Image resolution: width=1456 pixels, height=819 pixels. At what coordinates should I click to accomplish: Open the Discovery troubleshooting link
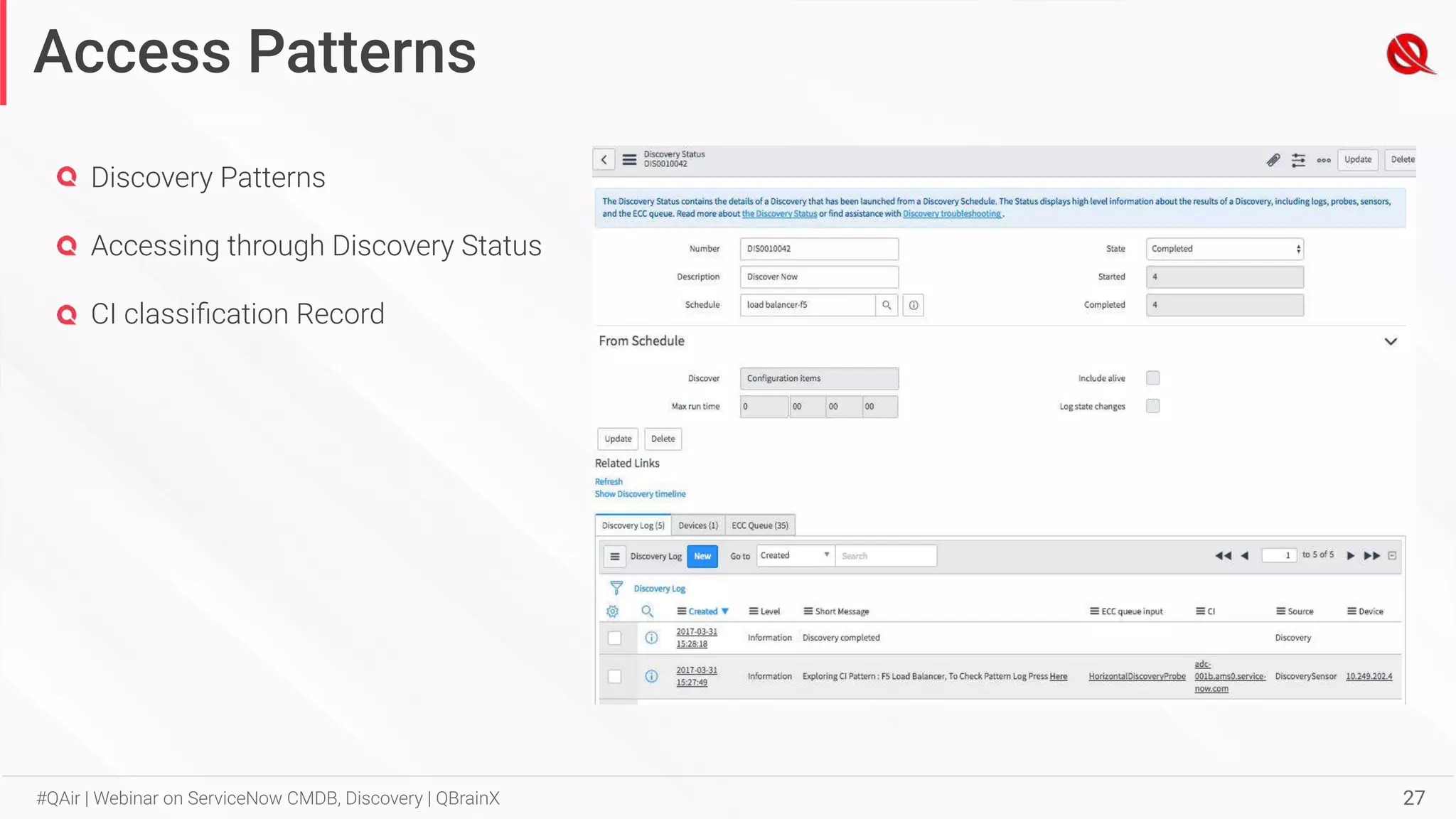pyautogui.click(x=952, y=214)
